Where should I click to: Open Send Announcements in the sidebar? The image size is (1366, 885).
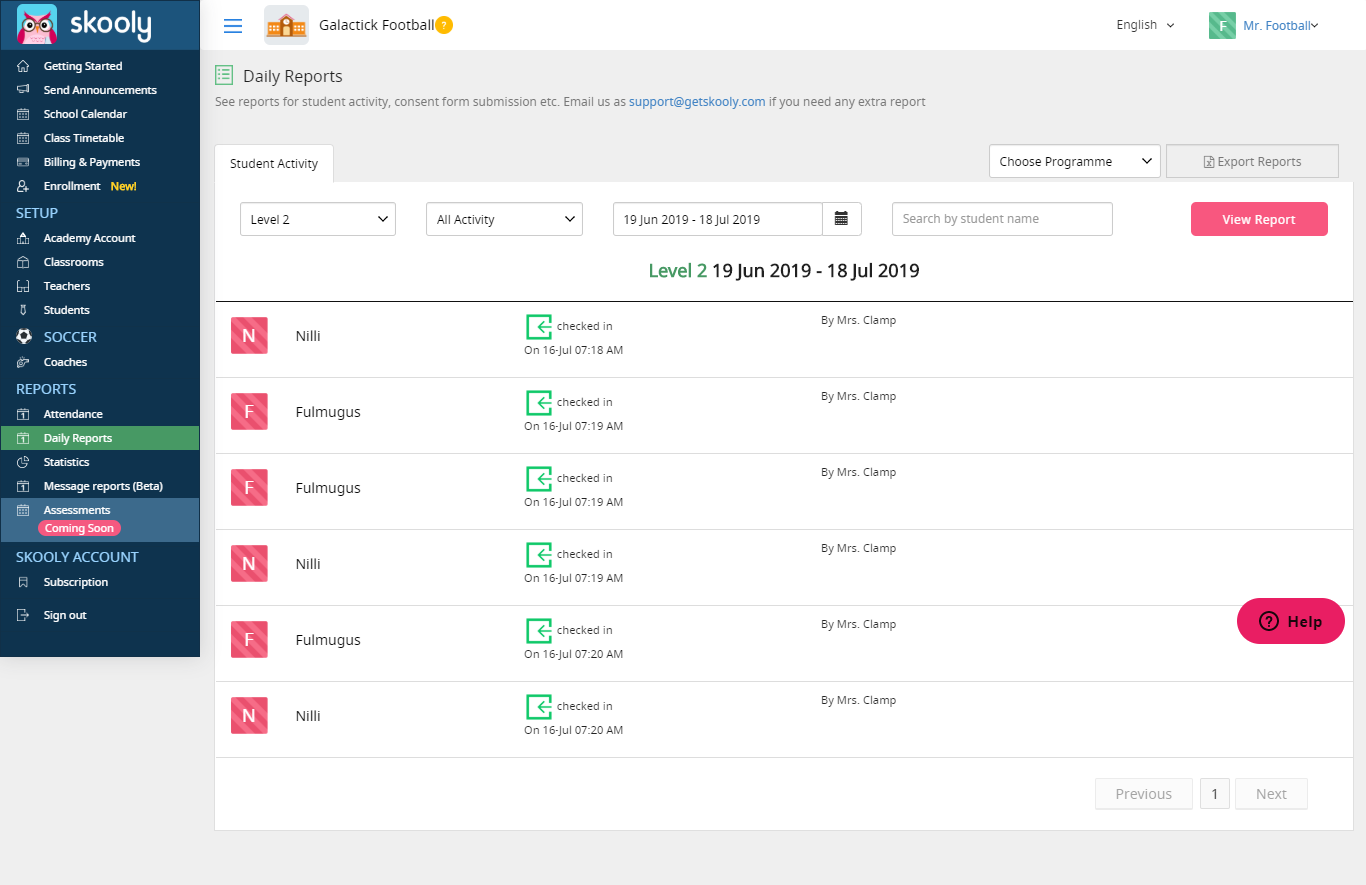click(x=100, y=90)
